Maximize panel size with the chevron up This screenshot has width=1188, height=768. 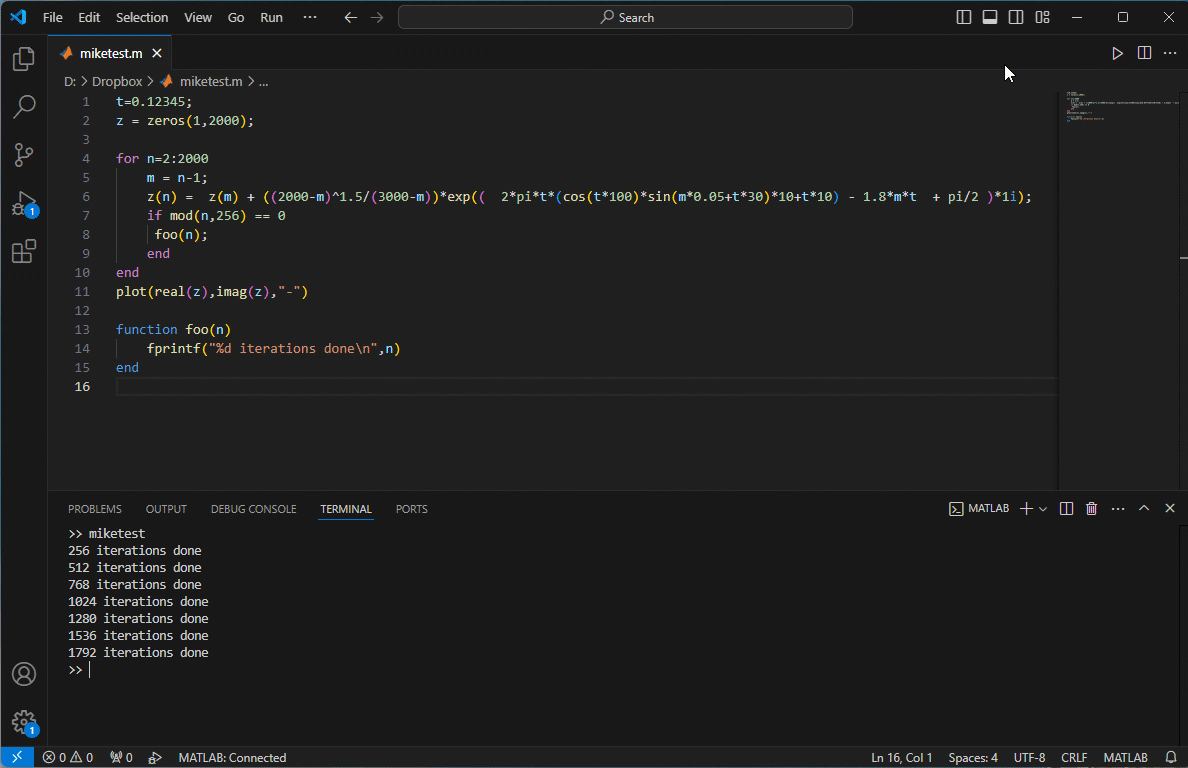[x=1144, y=508]
